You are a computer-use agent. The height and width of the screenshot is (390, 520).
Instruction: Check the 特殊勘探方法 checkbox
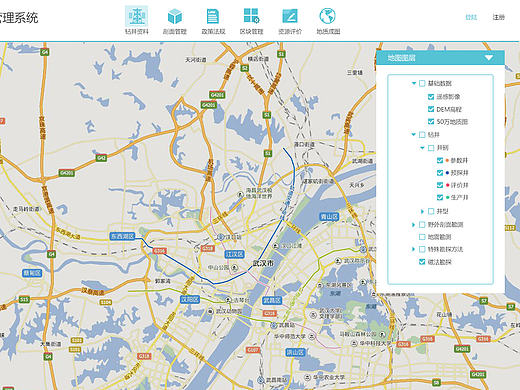coord(422,249)
